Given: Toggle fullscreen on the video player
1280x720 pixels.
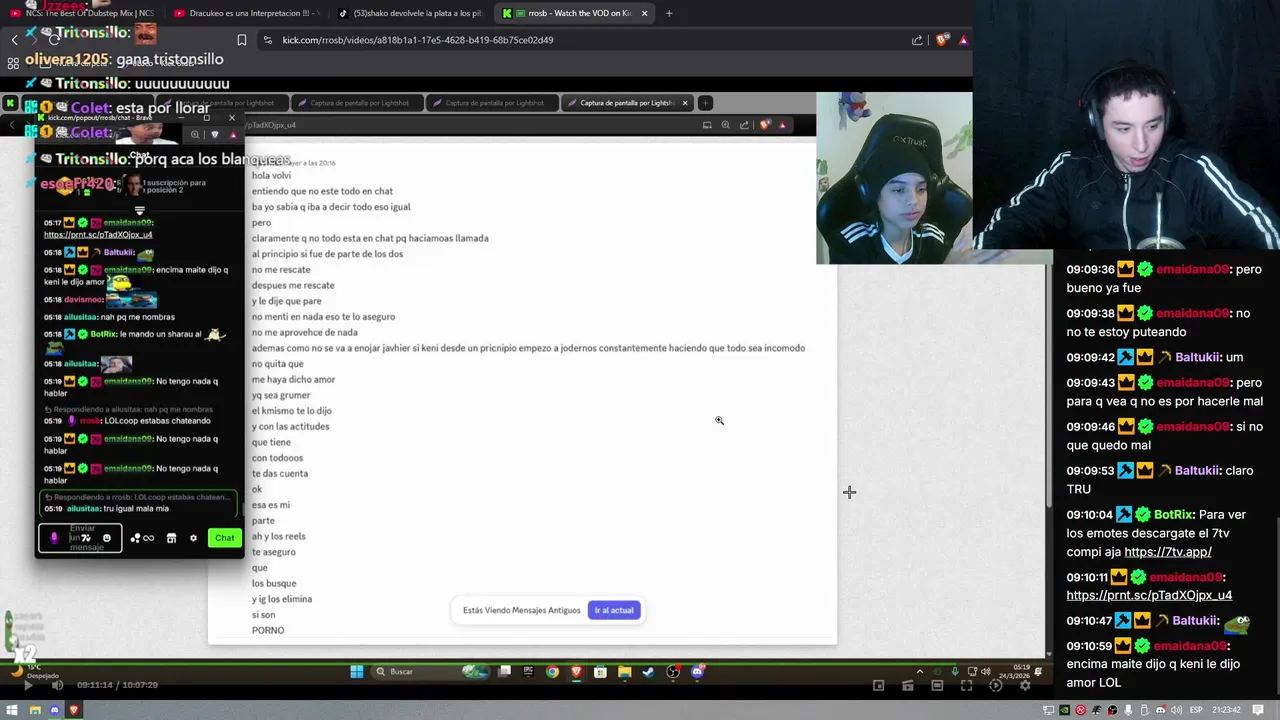Looking at the screenshot, I should 966,685.
